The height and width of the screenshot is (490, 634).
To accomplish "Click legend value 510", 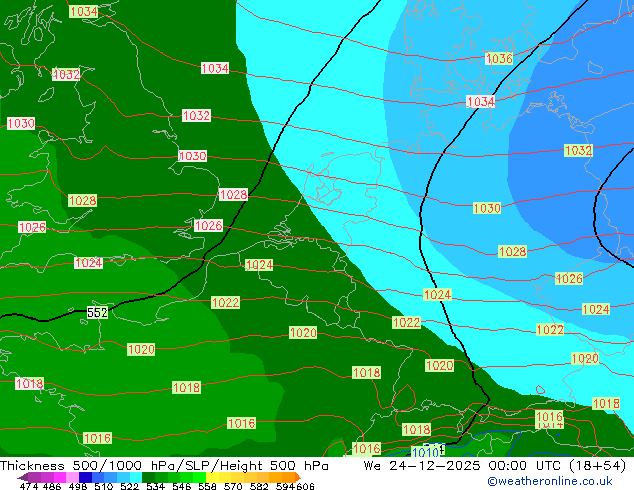I will coord(104,486).
